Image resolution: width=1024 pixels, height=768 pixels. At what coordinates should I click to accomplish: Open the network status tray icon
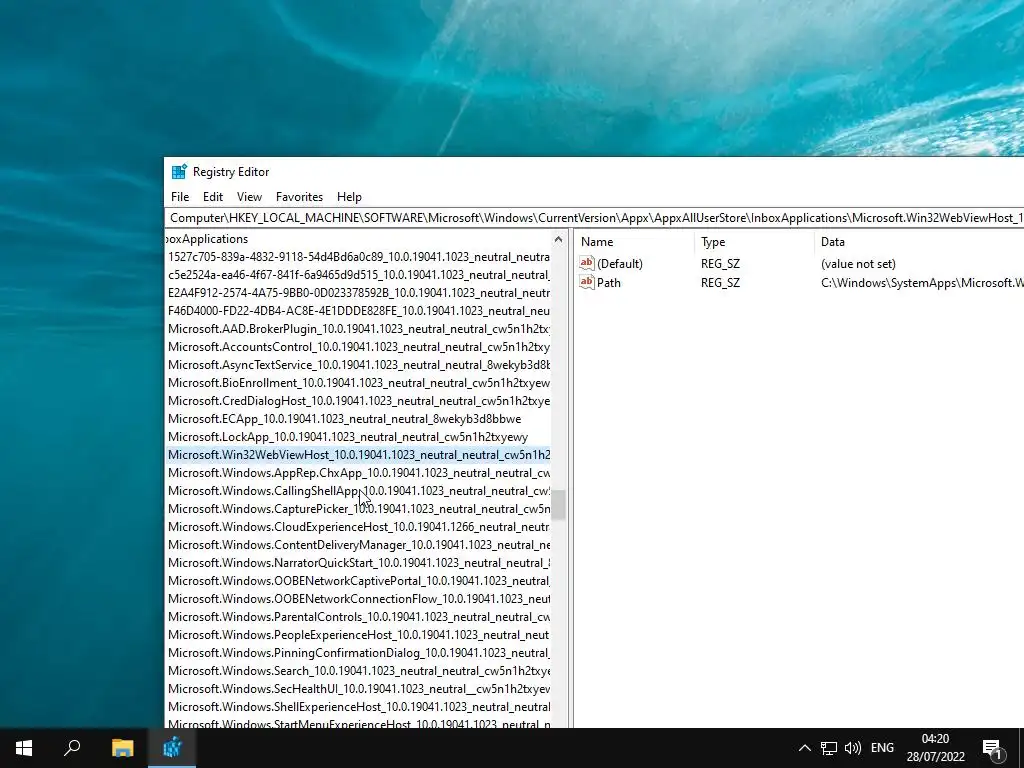829,748
